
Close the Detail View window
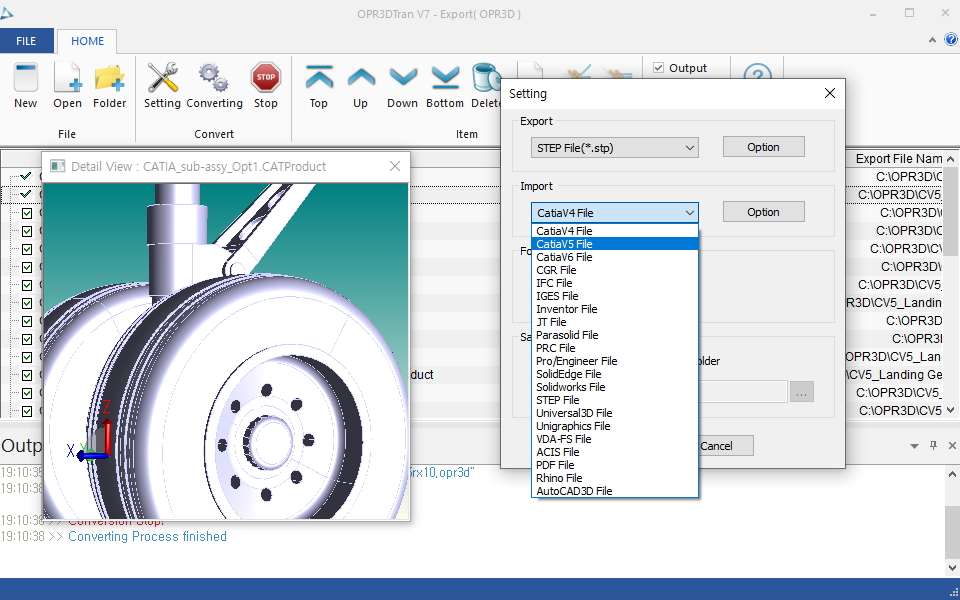point(395,166)
